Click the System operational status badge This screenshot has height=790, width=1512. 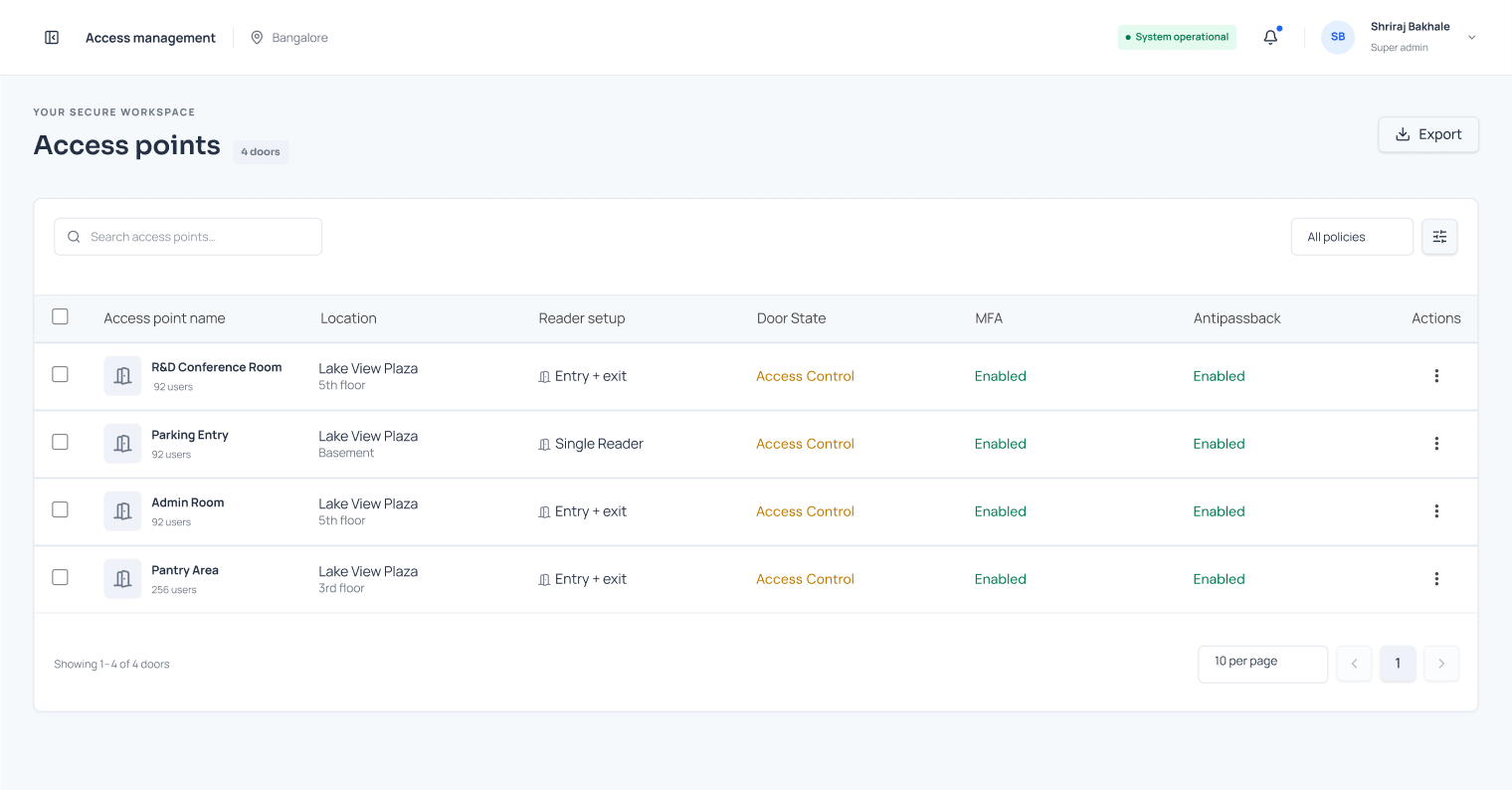(x=1177, y=37)
